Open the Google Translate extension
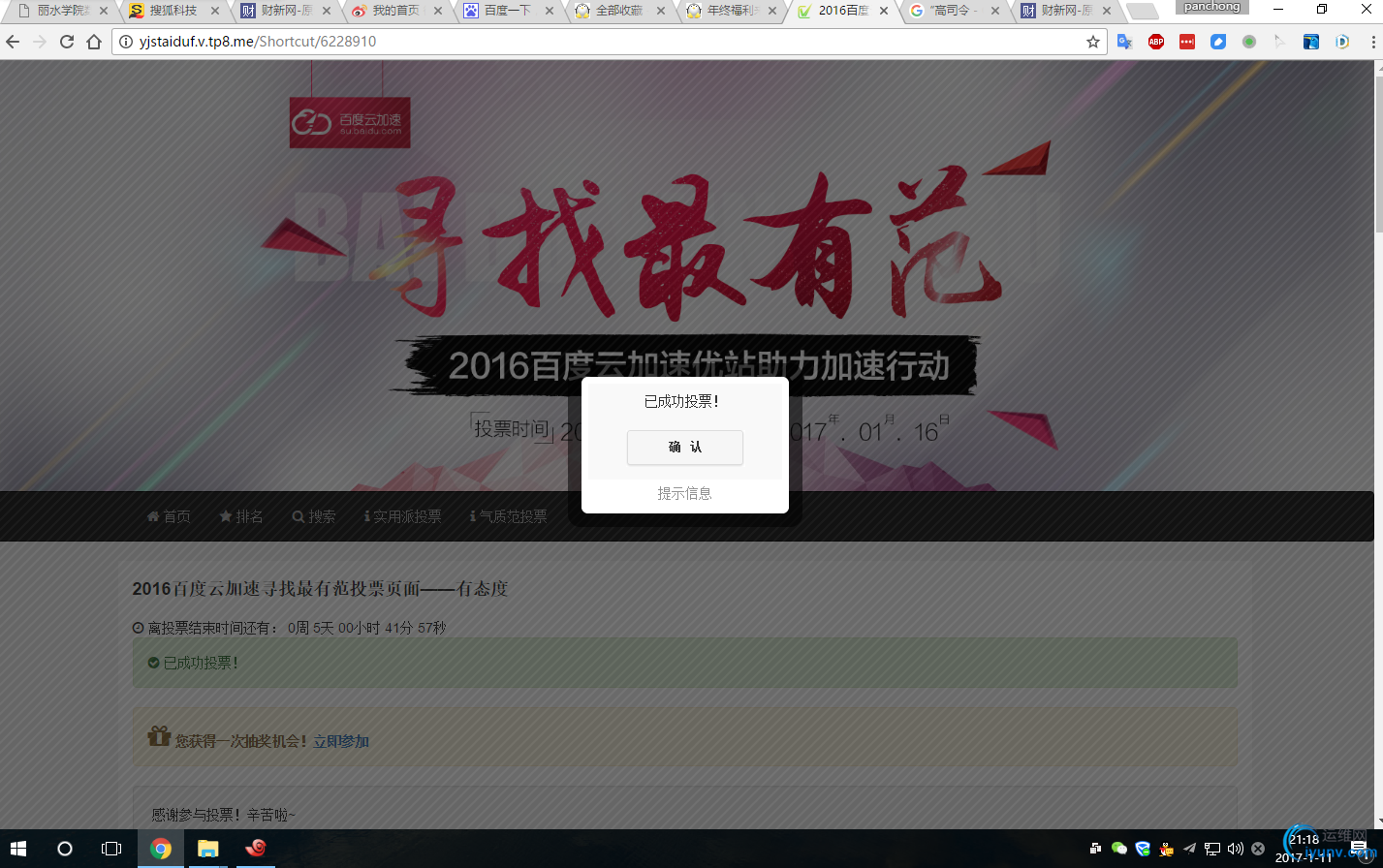The image size is (1383, 868). click(x=1123, y=41)
